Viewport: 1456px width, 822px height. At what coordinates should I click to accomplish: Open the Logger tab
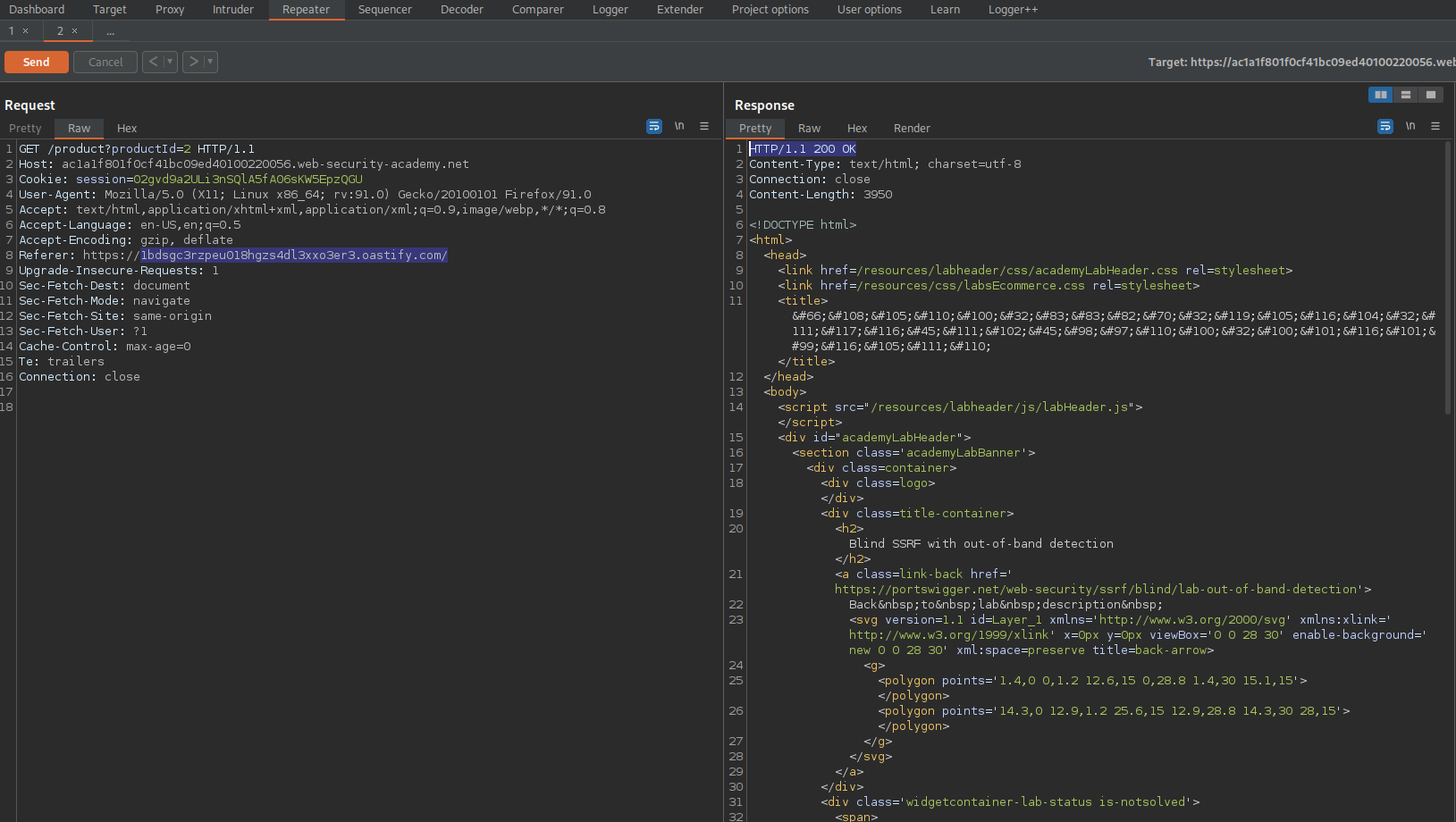(x=610, y=10)
